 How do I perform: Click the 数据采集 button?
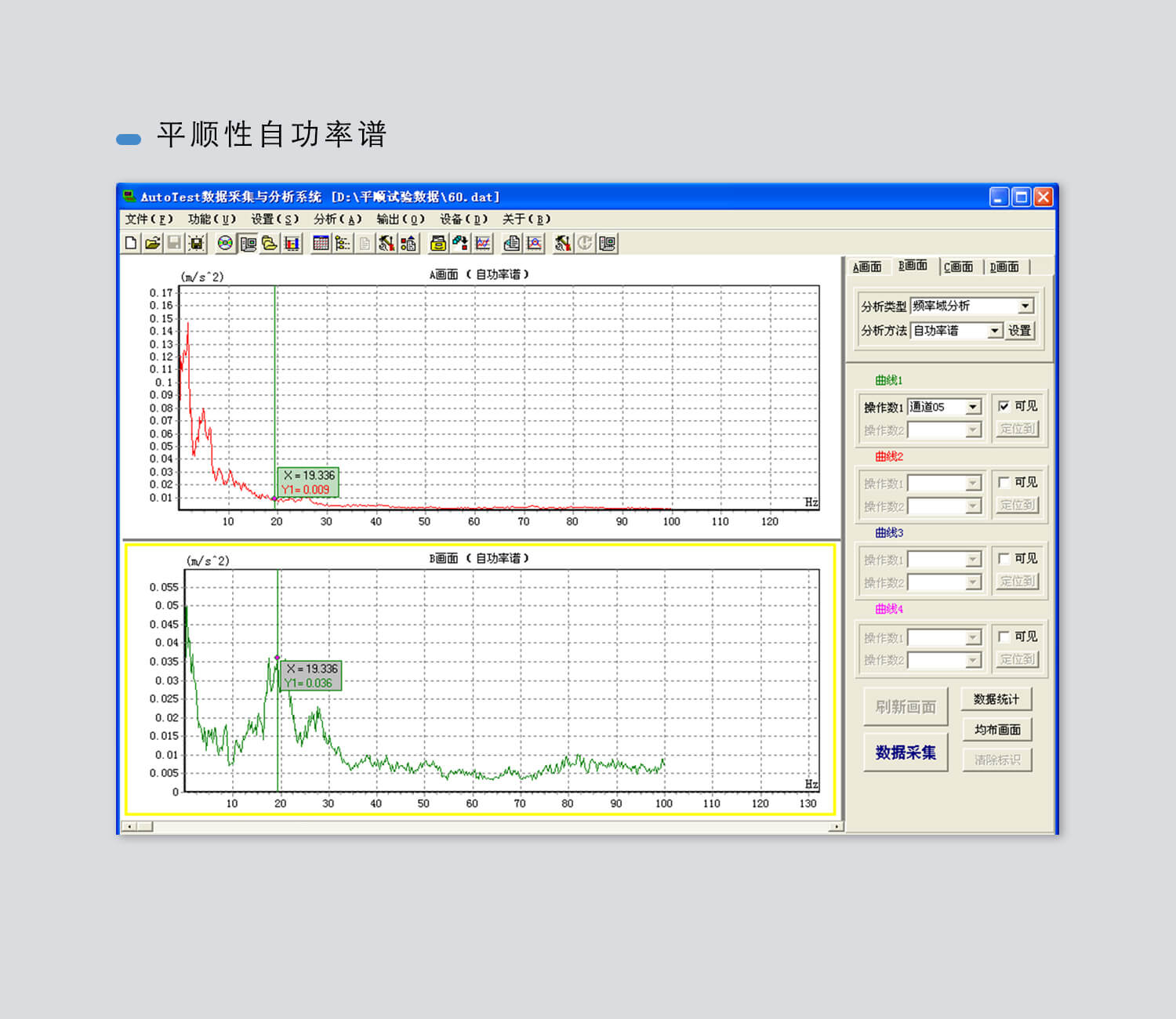click(906, 752)
